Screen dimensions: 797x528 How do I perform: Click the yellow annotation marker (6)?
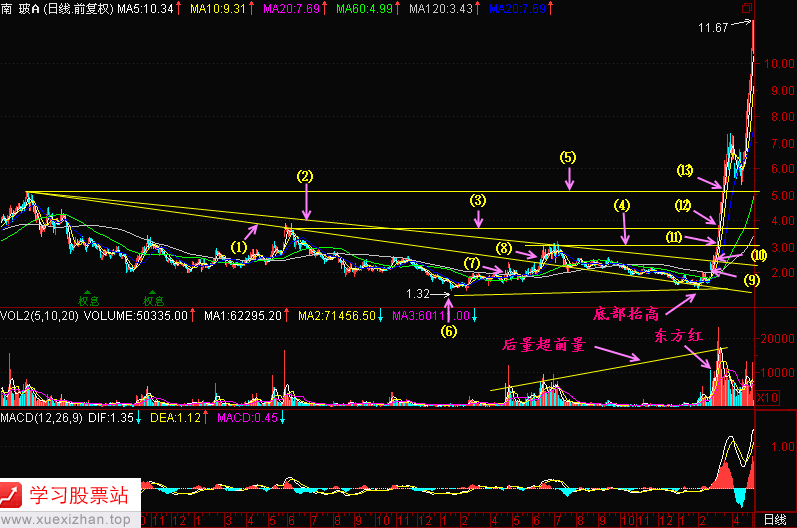tap(448, 331)
